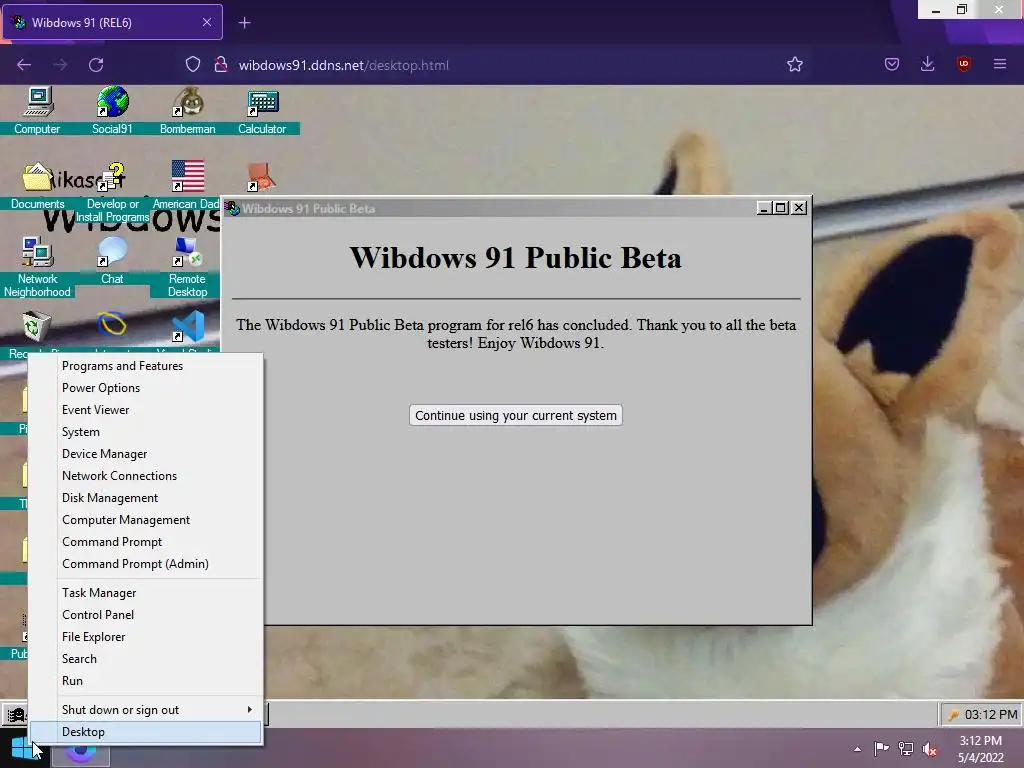Reload the wibdows91 page

click(x=96, y=65)
